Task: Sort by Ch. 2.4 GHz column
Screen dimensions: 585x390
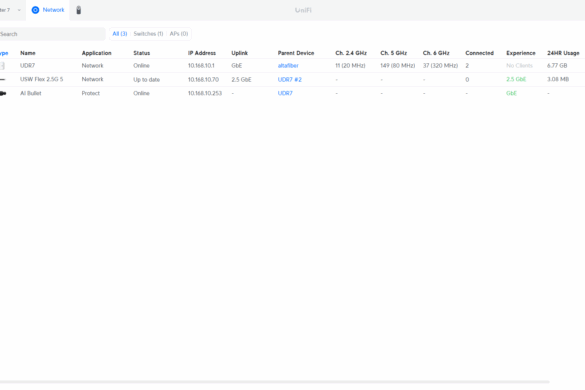Action: coord(351,53)
